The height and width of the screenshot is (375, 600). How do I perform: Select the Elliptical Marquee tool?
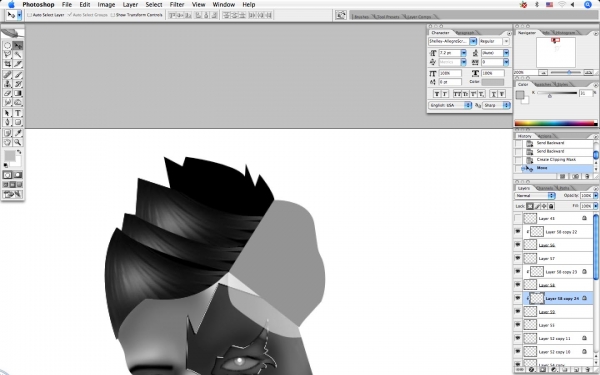click(x=7, y=46)
